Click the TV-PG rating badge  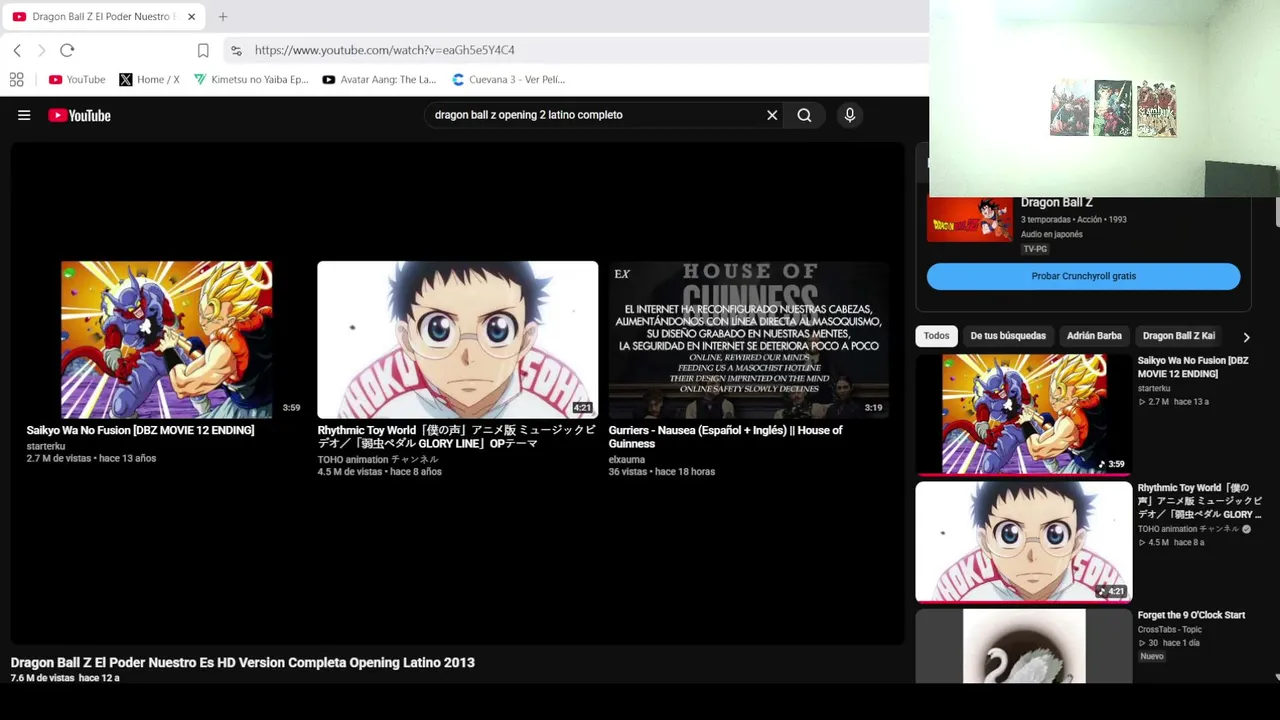coord(1035,249)
